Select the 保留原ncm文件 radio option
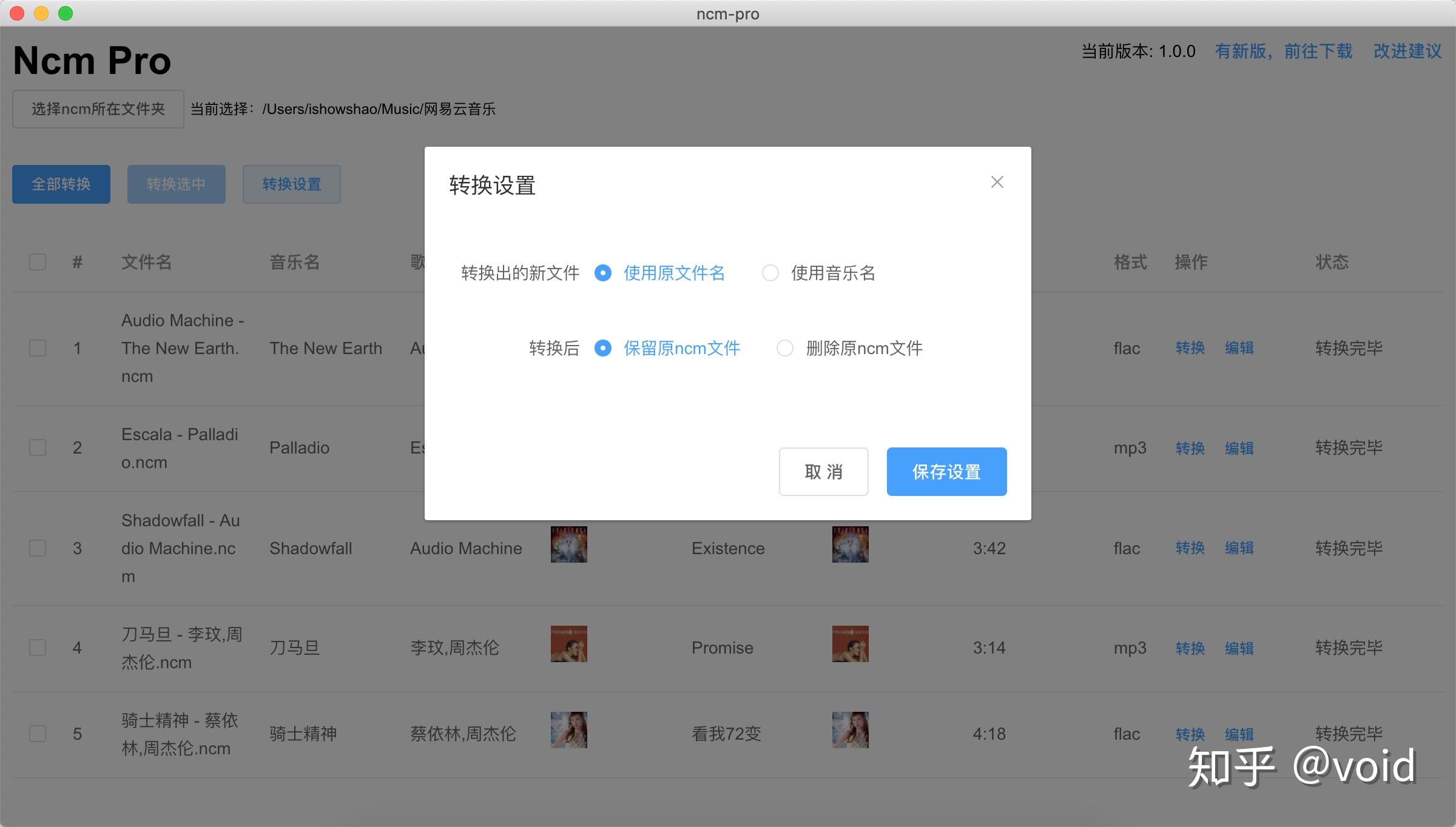The height and width of the screenshot is (827, 1456). point(602,348)
